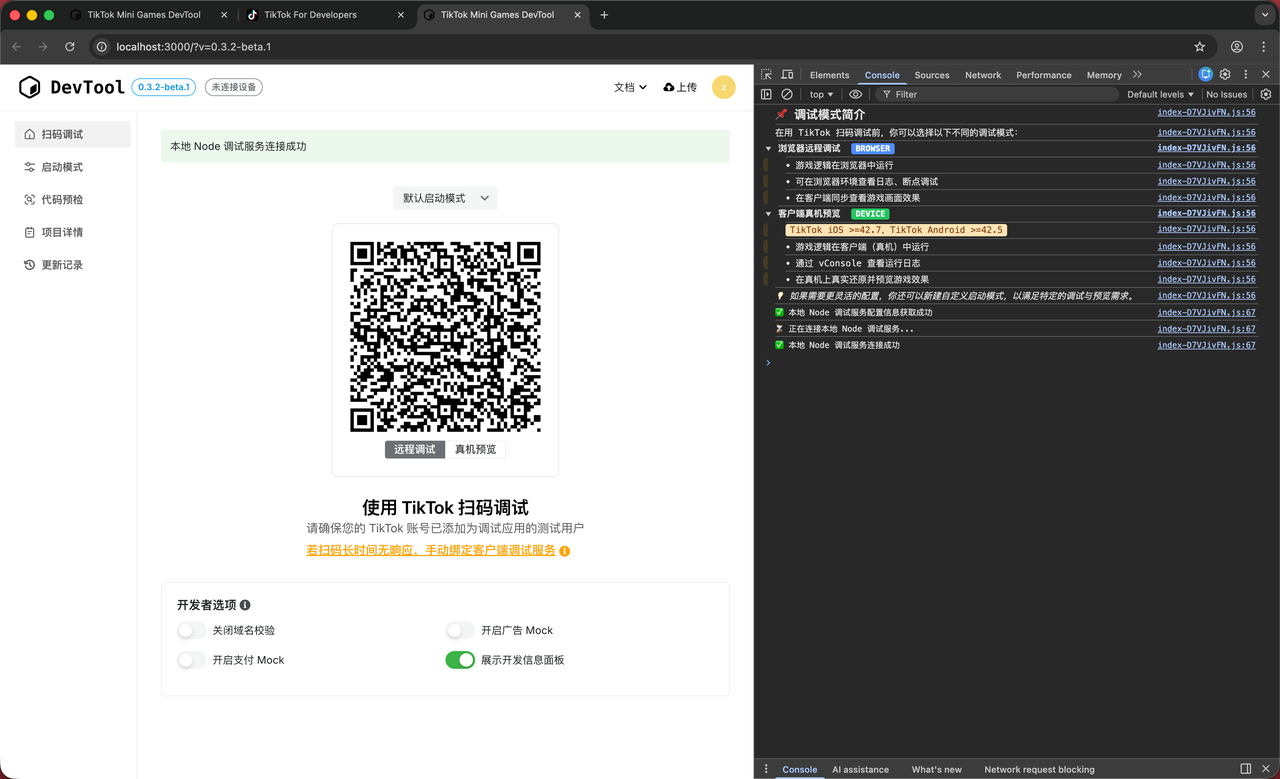Click the console Filter input field
Screen dimensions: 1280x779
(x=1000, y=94)
